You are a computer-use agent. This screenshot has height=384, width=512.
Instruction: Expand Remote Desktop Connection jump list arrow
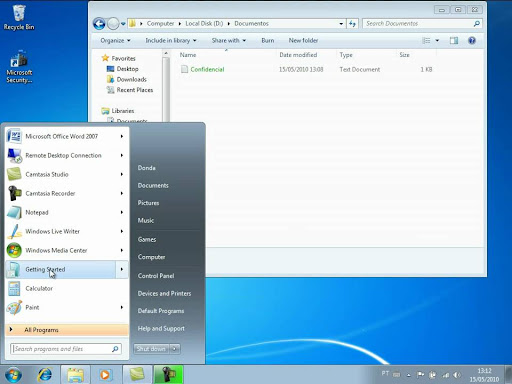[x=122, y=155]
